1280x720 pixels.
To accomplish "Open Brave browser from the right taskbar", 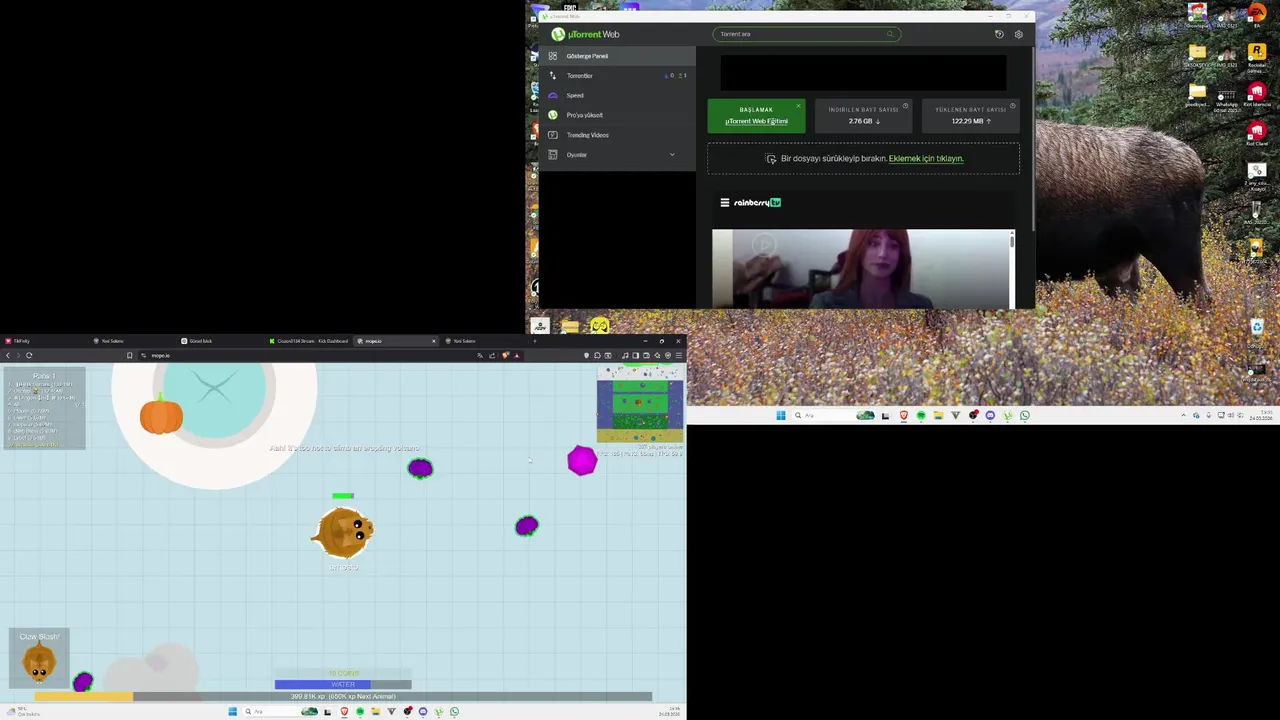I will pos(904,415).
